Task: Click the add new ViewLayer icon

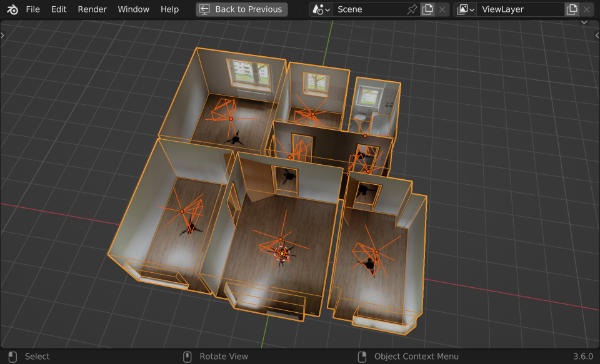Action: pos(572,9)
